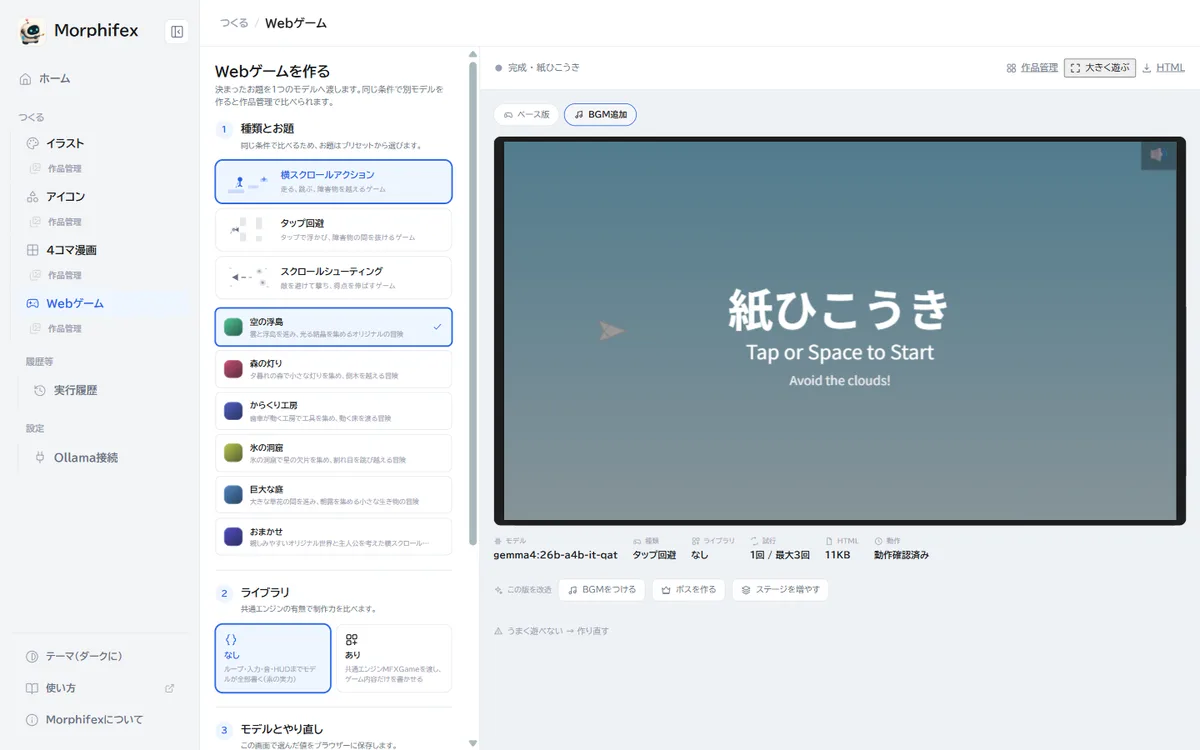
Task: Open 作品管理 under イラスト
Action: [64, 168]
